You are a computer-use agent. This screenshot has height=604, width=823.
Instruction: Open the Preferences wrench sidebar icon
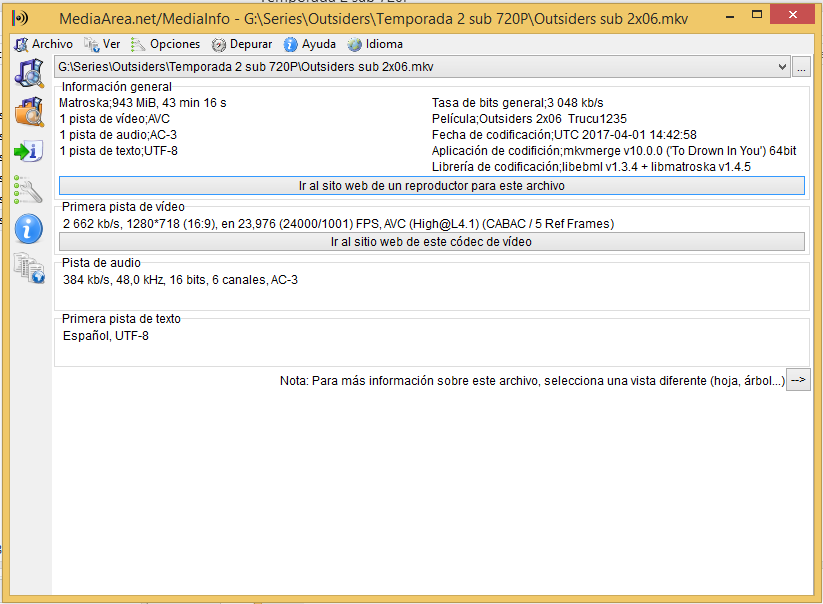[28, 189]
